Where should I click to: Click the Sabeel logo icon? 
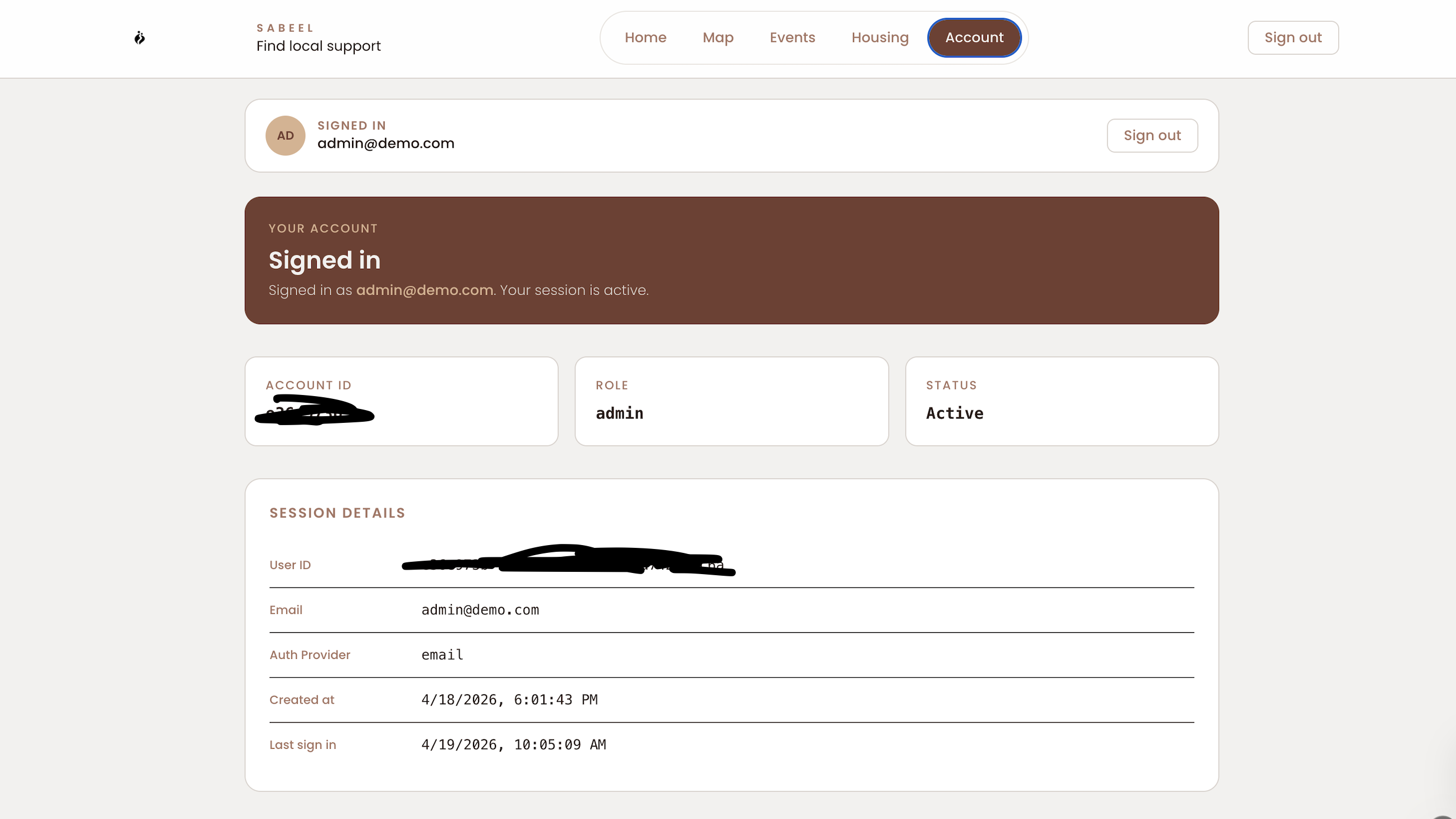click(x=139, y=38)
